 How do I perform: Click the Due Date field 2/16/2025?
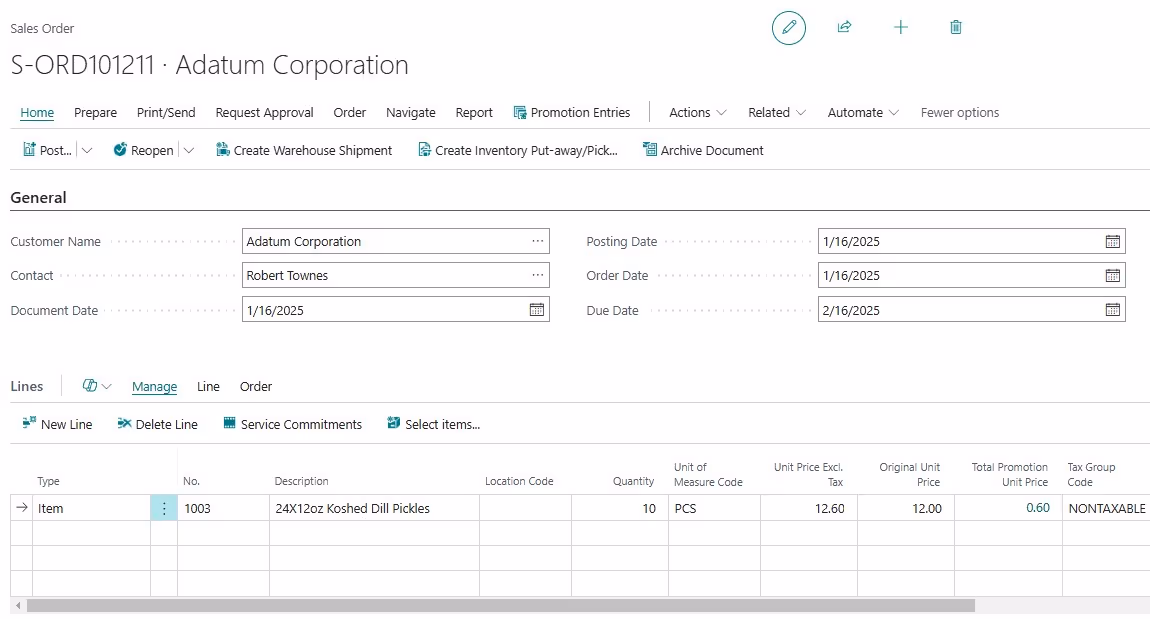[x=971, y=310]
